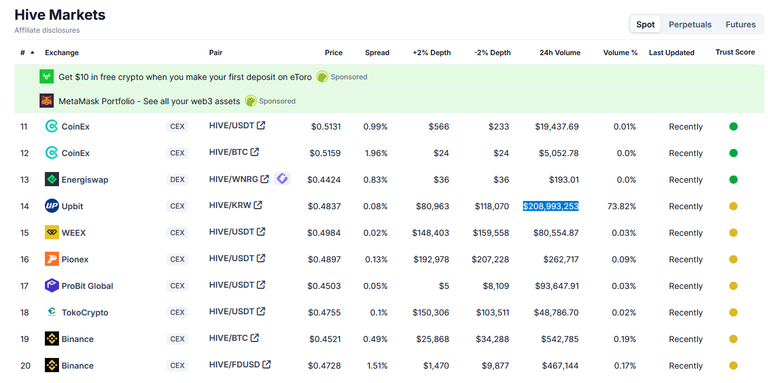Open external link icon for HIVE/FDUSD
Image resolution: width=768 pixels, height=383 pixels.
point(266,364)
